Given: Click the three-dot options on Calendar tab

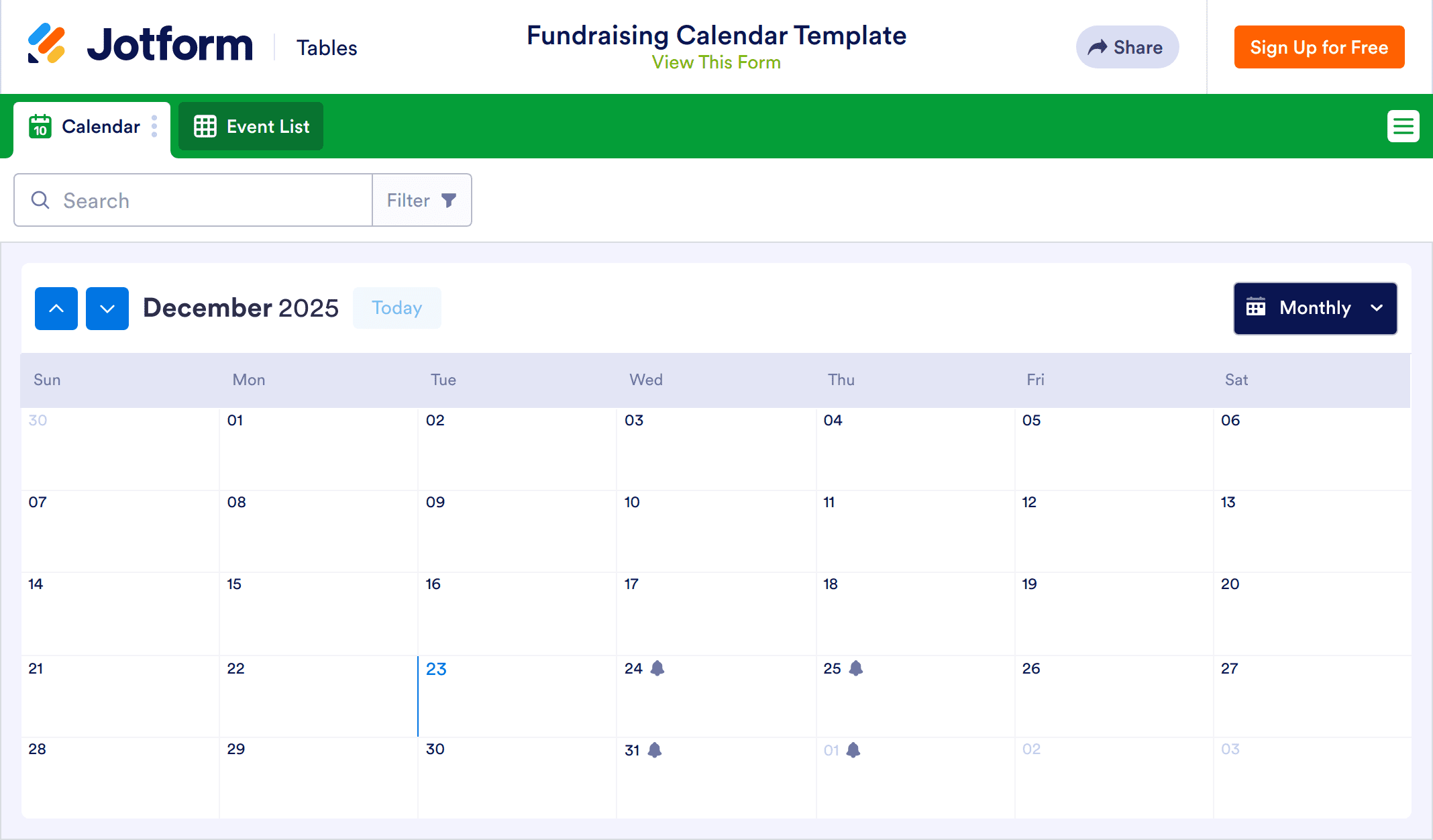Looking at the screenshot, I should point(154,126).
